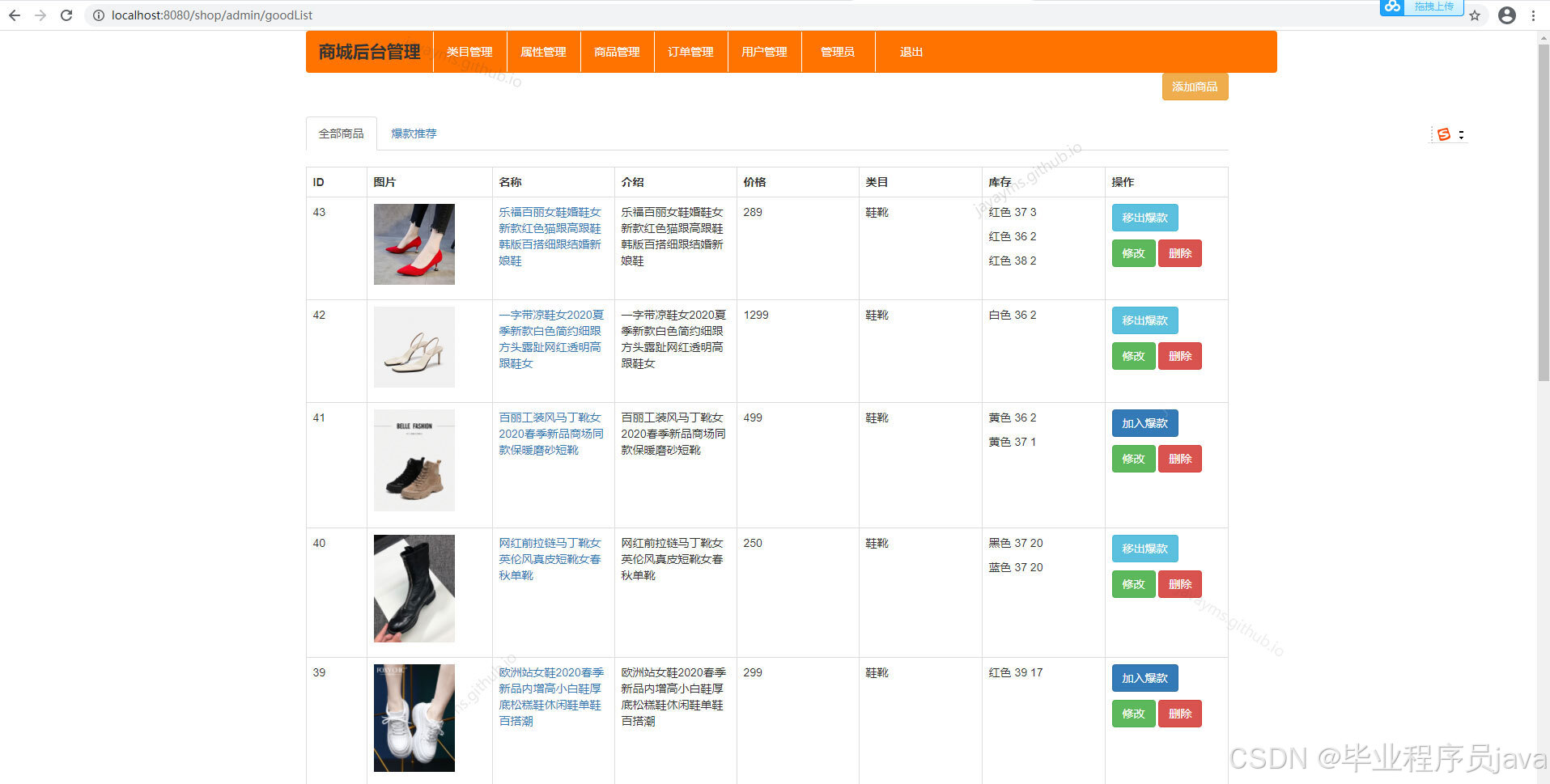Click the stock entry 红色 39 17
The image size is (1550, 784).
point(1016,672)
